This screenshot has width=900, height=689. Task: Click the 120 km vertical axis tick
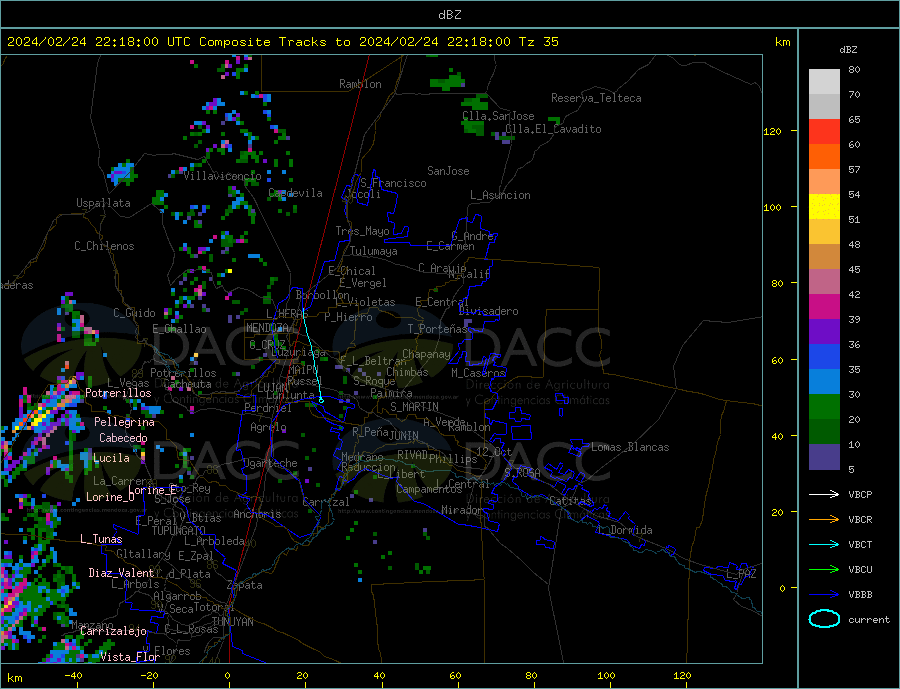click(773, 131)
